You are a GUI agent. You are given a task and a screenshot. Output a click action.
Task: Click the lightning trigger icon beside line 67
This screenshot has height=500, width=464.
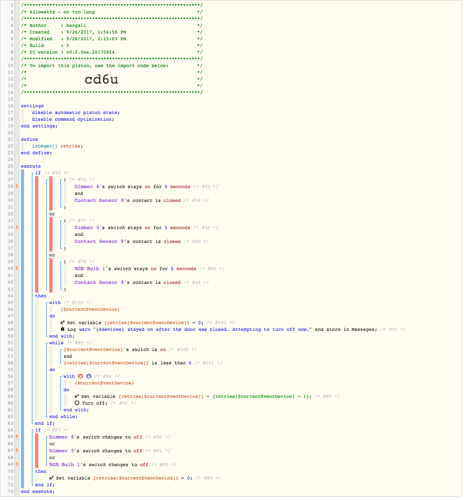pyautogui.click(x=17, y=452)
